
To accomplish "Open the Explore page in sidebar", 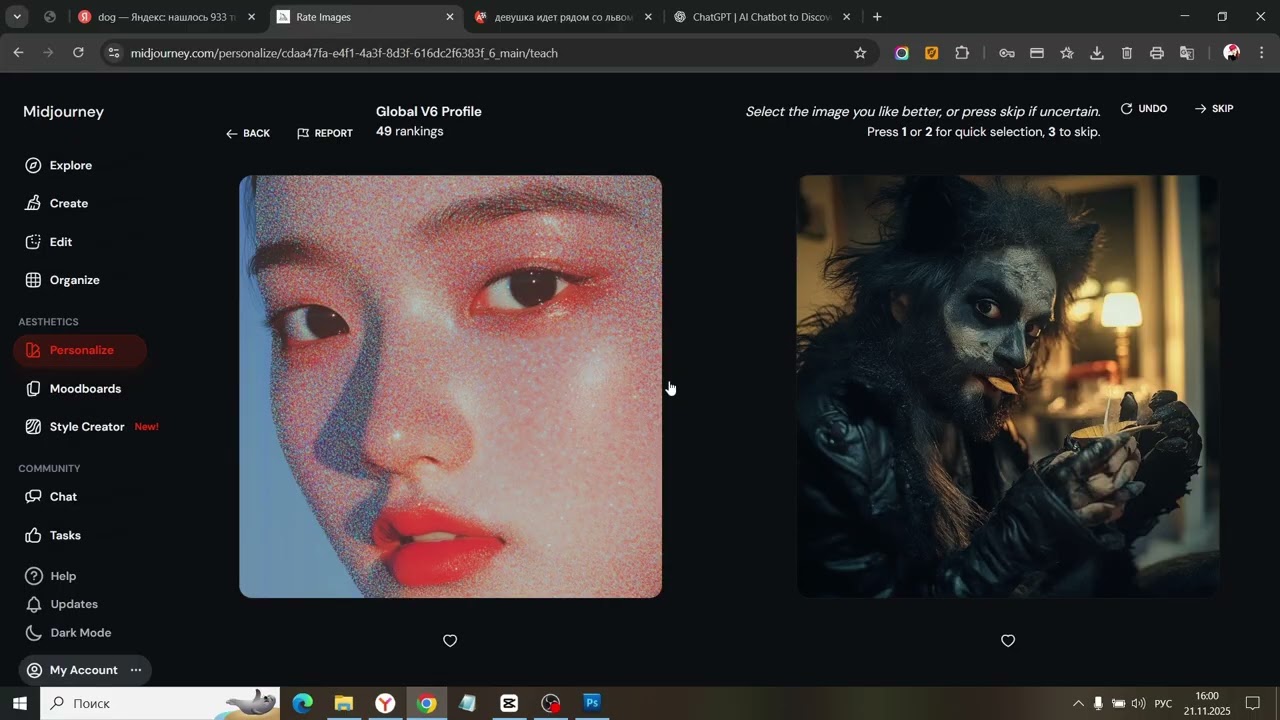I will click(58, 165).
